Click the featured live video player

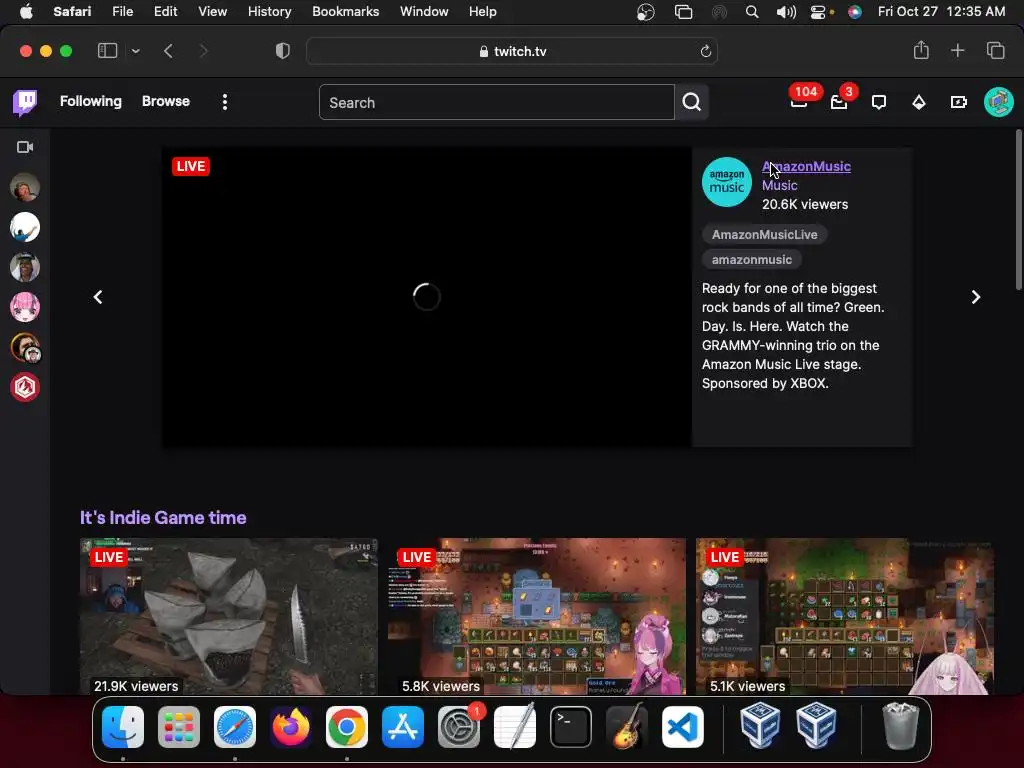[x=426, y=297]
